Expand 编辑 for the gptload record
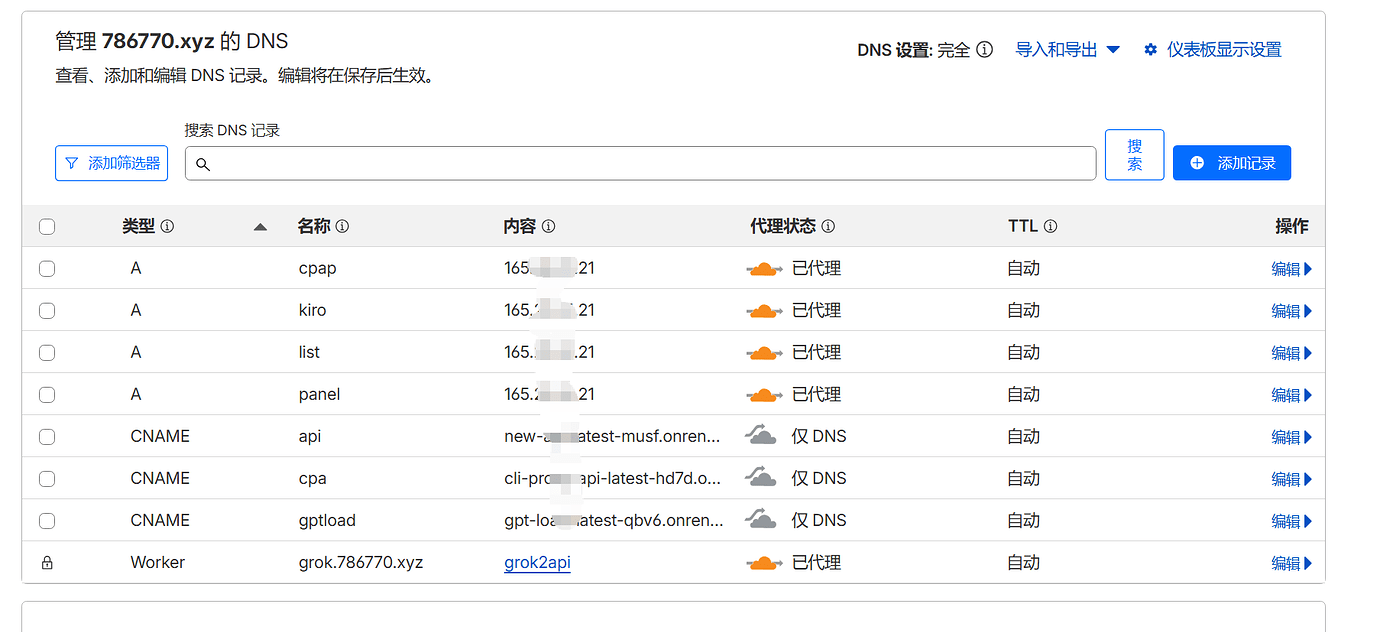The height and width of the screenshot is (632, 1380). [x=1291, y=521]
